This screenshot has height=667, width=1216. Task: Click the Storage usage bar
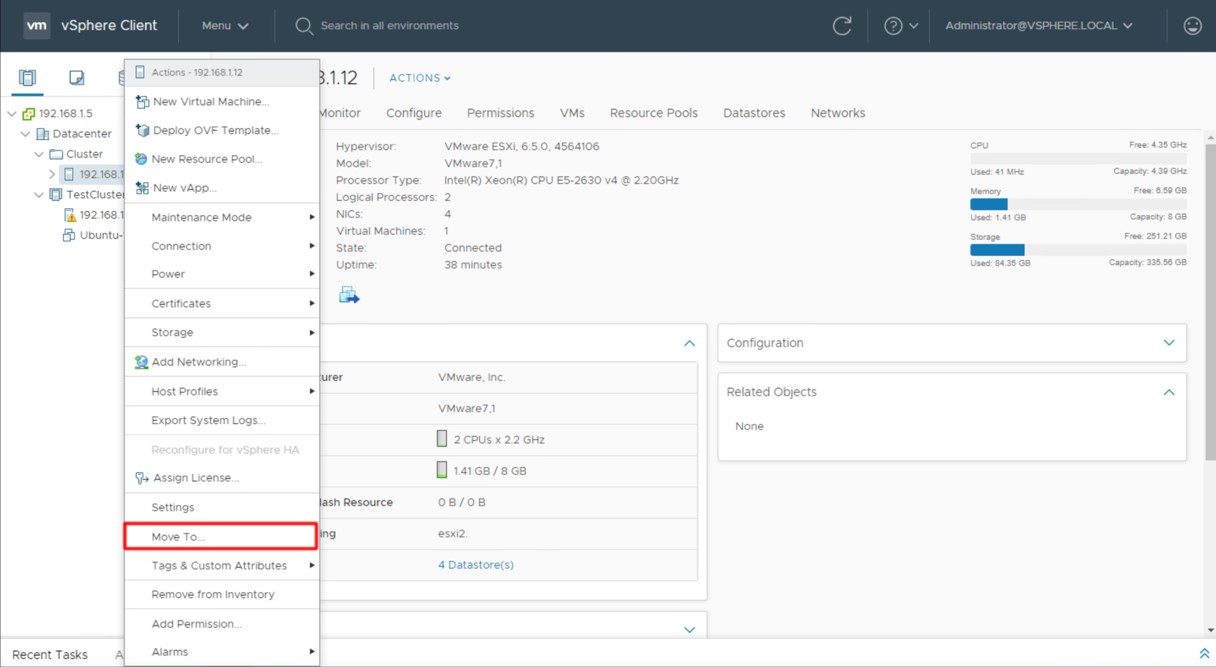(x=1078, y=249)
